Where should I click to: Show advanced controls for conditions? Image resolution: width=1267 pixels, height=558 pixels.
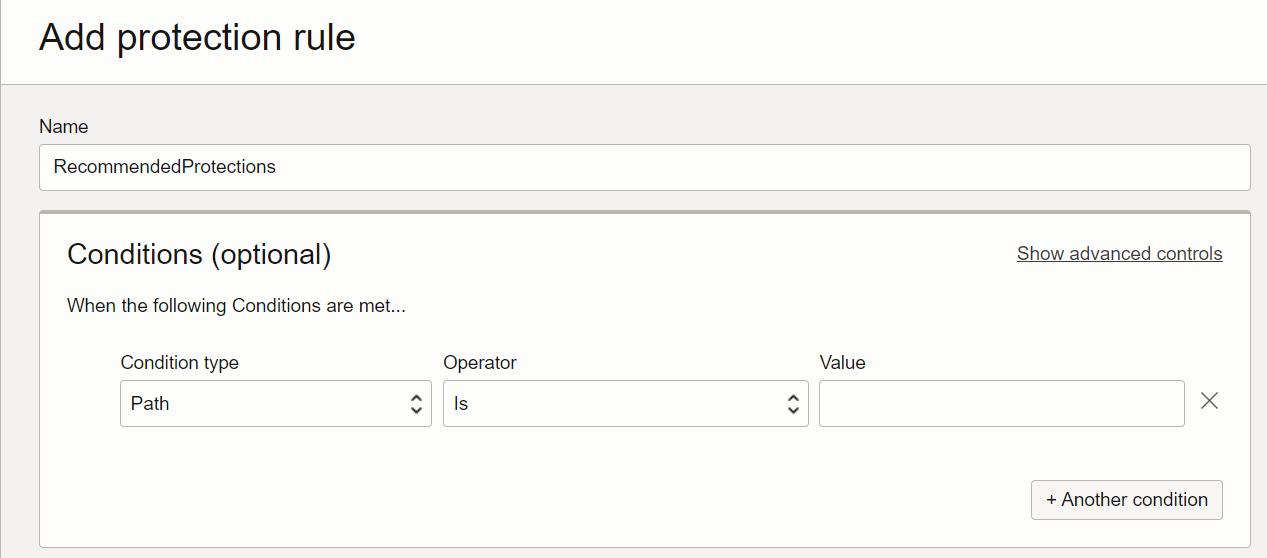tap(1119, 254)
